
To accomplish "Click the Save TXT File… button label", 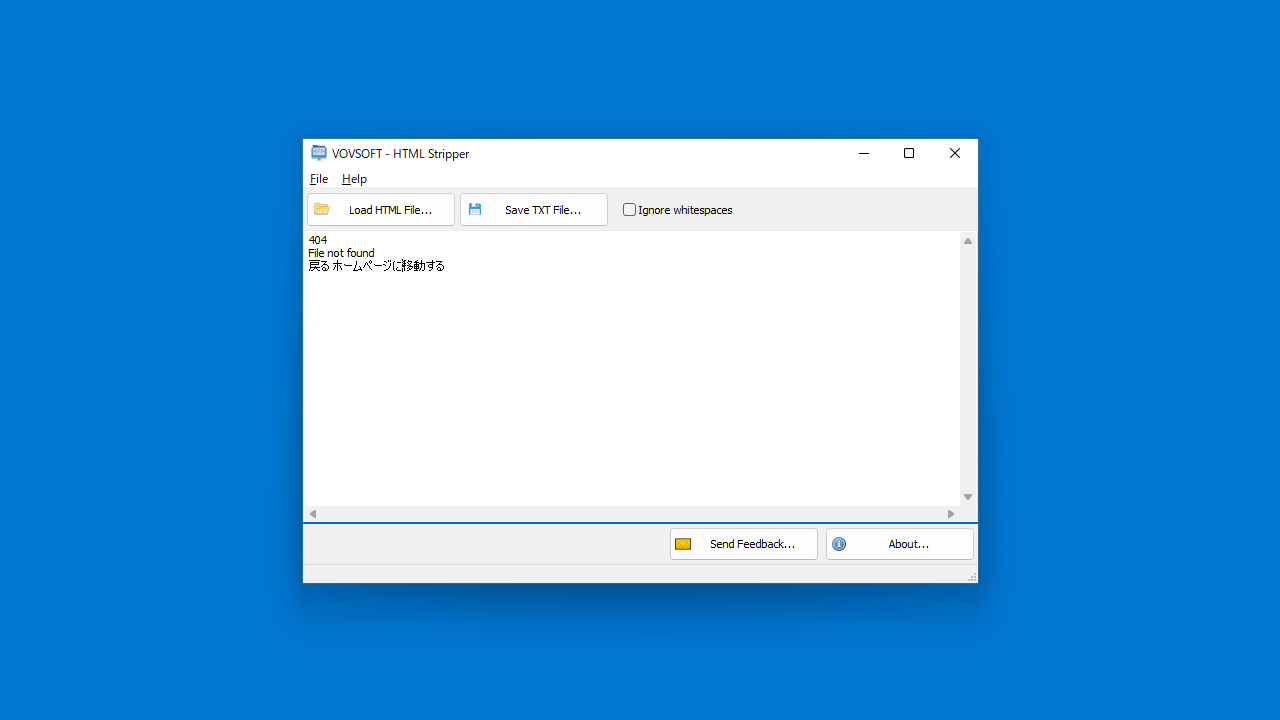I will 543,210.
